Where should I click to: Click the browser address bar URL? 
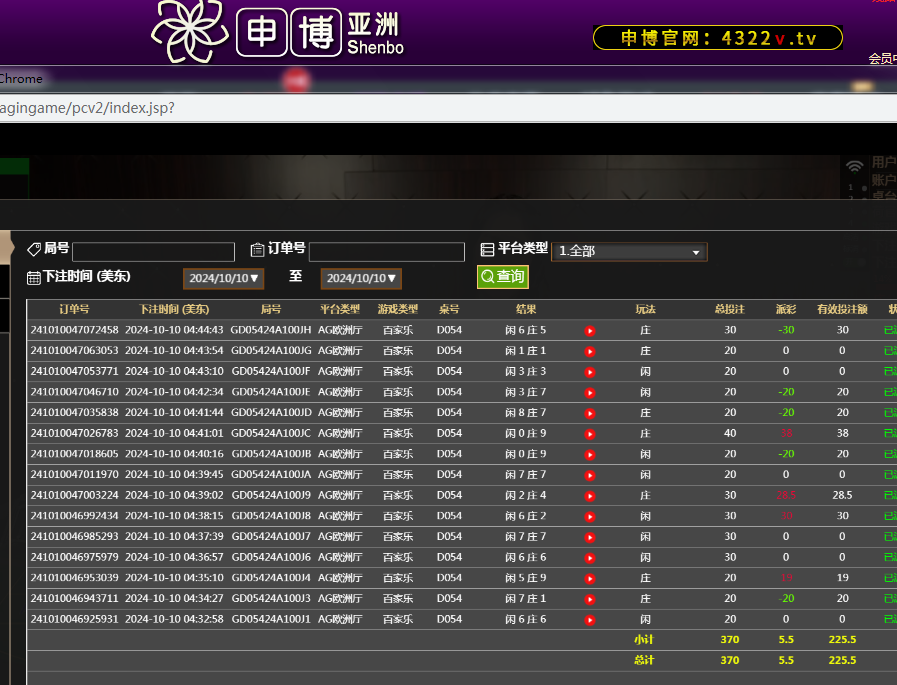[x=88, y=108]
